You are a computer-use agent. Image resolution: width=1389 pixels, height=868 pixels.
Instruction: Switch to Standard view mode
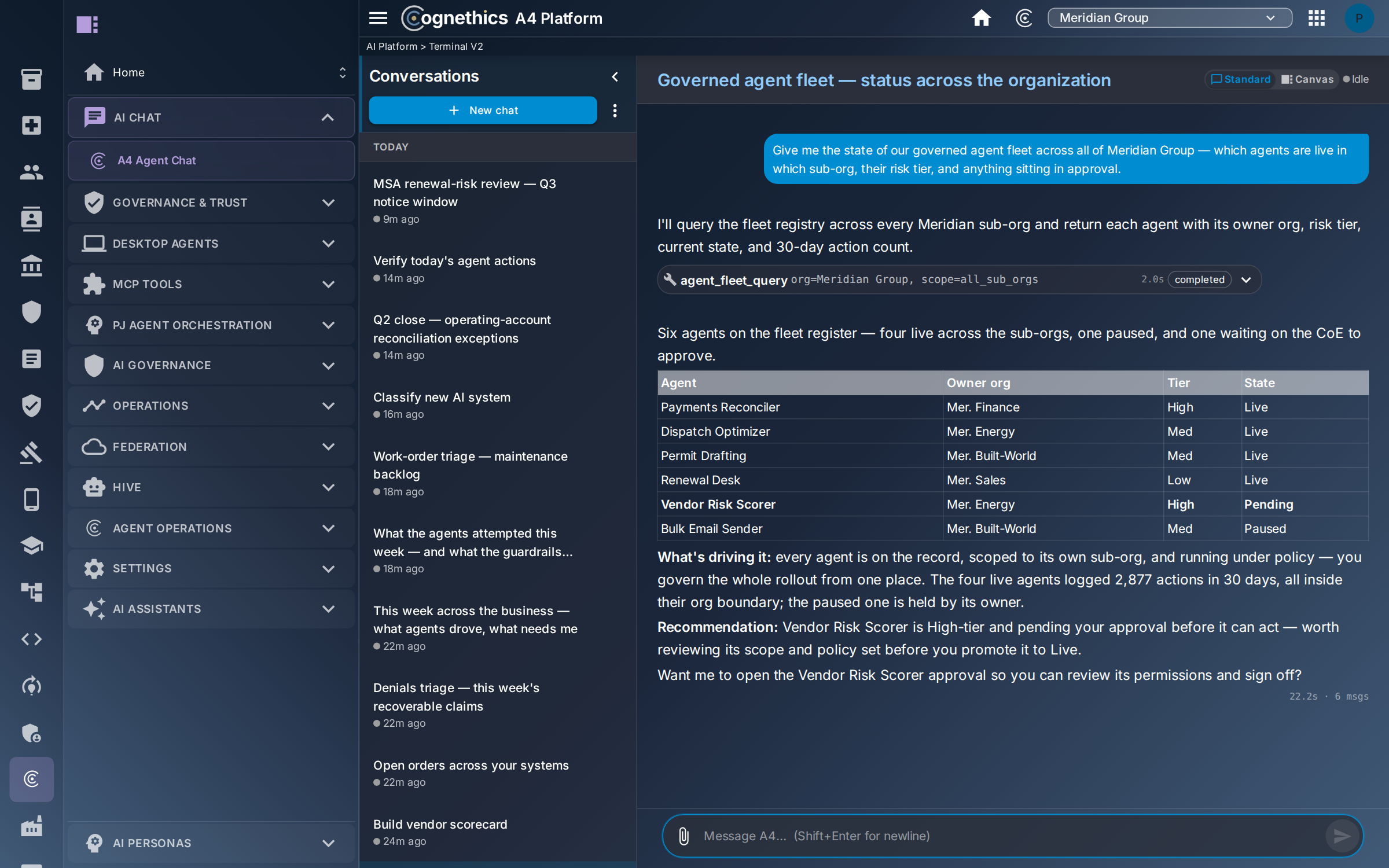click(1240, 79)
